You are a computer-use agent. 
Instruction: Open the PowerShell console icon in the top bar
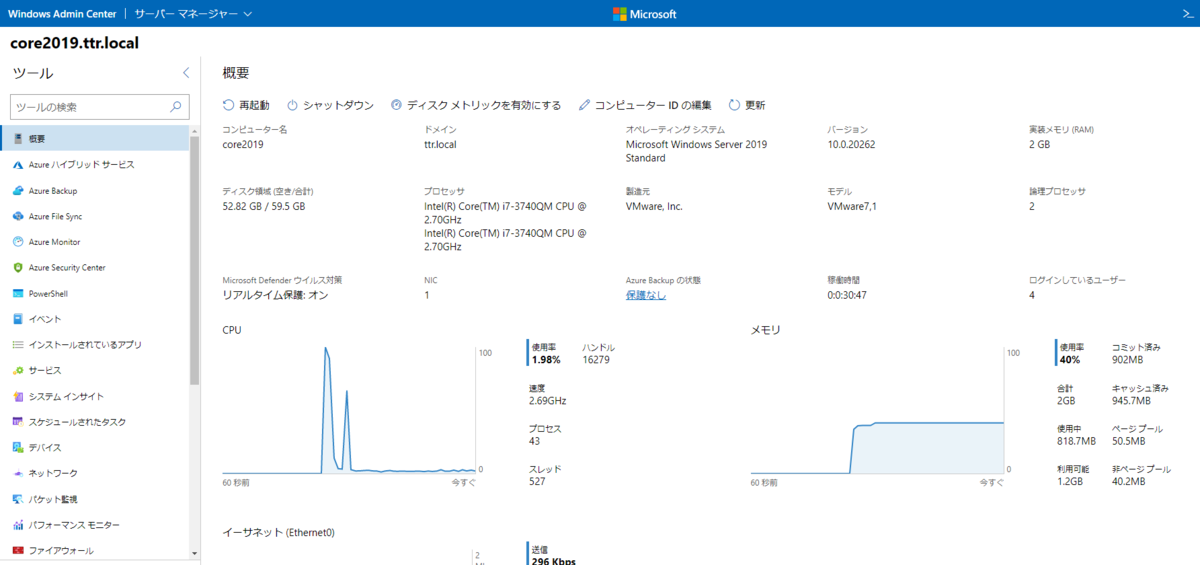pos(1187,14)
